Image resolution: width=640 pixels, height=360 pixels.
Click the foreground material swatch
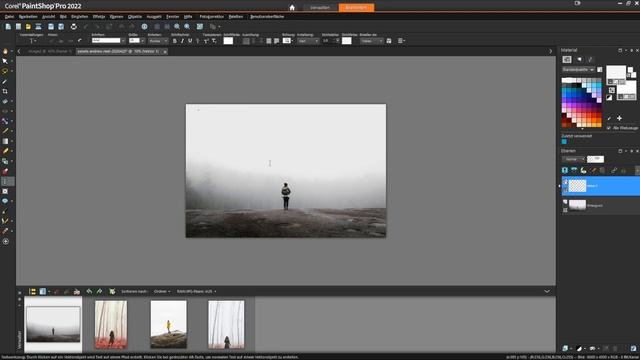coord(616,72)
